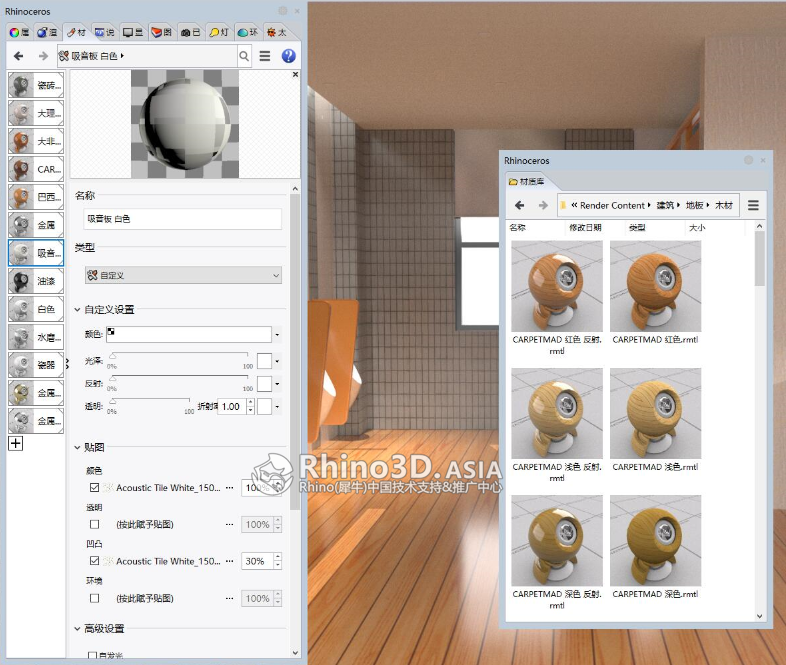Open the 材质库 library hamburger menu
Screen dimensions: 786x665
[x=753, y=205]
